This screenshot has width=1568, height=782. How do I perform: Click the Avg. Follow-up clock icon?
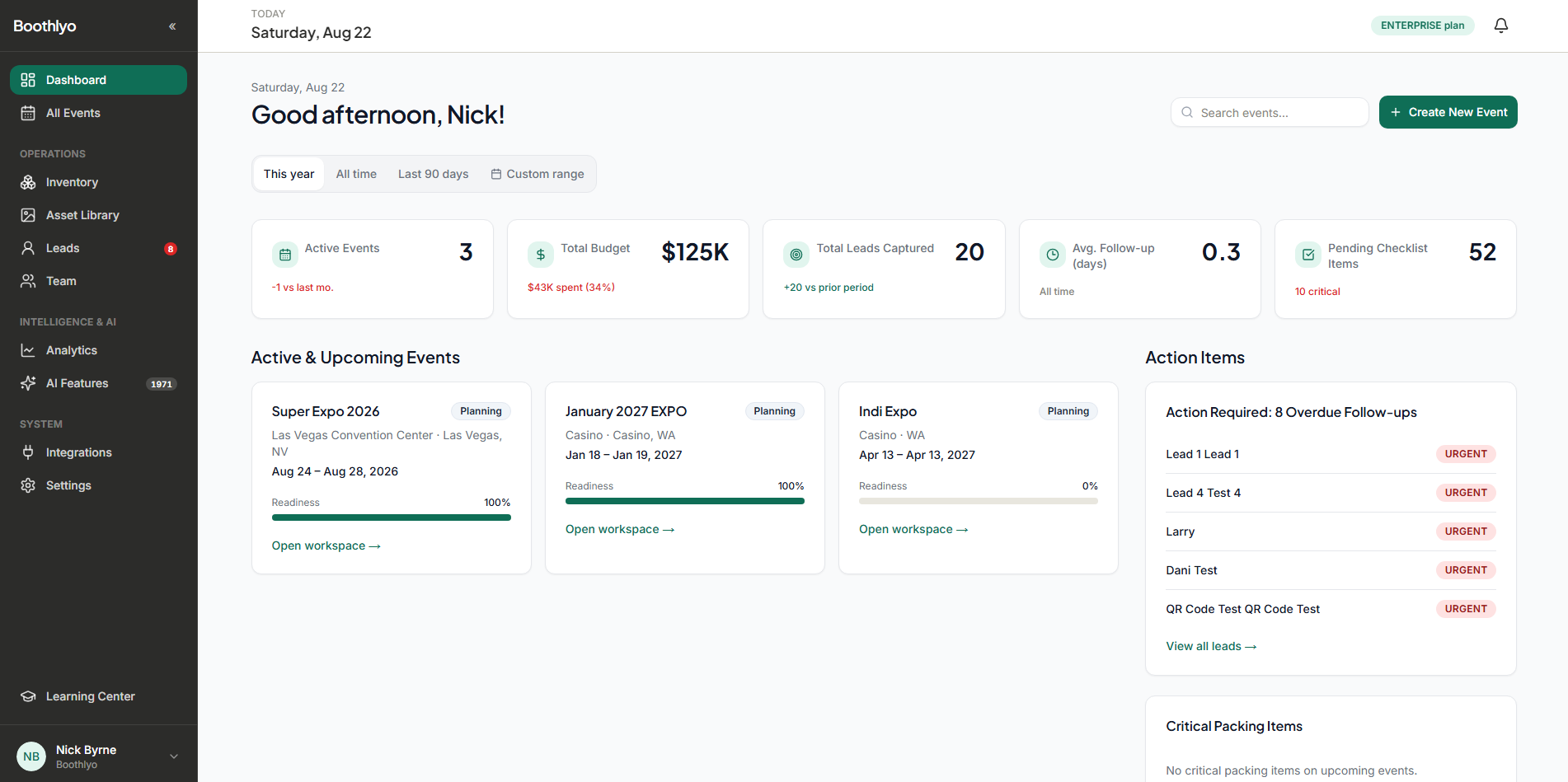click(1053, 255)
